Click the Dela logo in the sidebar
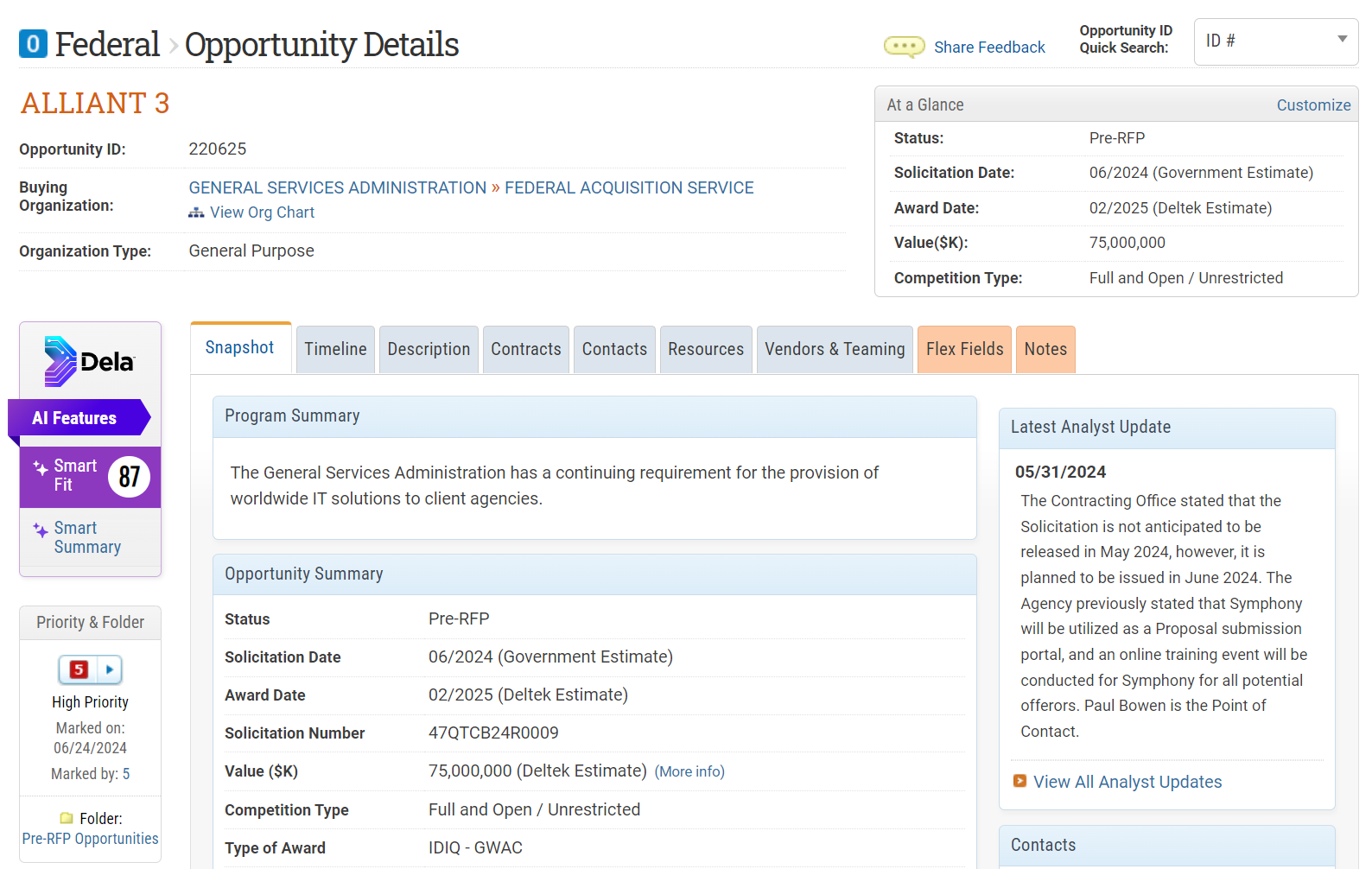The height and width of the screenshot is (869, 1372). point(90,361)
